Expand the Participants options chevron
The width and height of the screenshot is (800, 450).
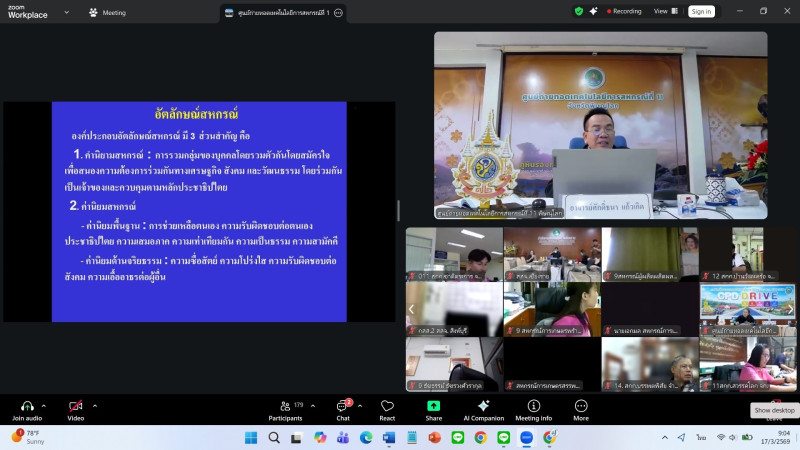click(x=313, y=405)
